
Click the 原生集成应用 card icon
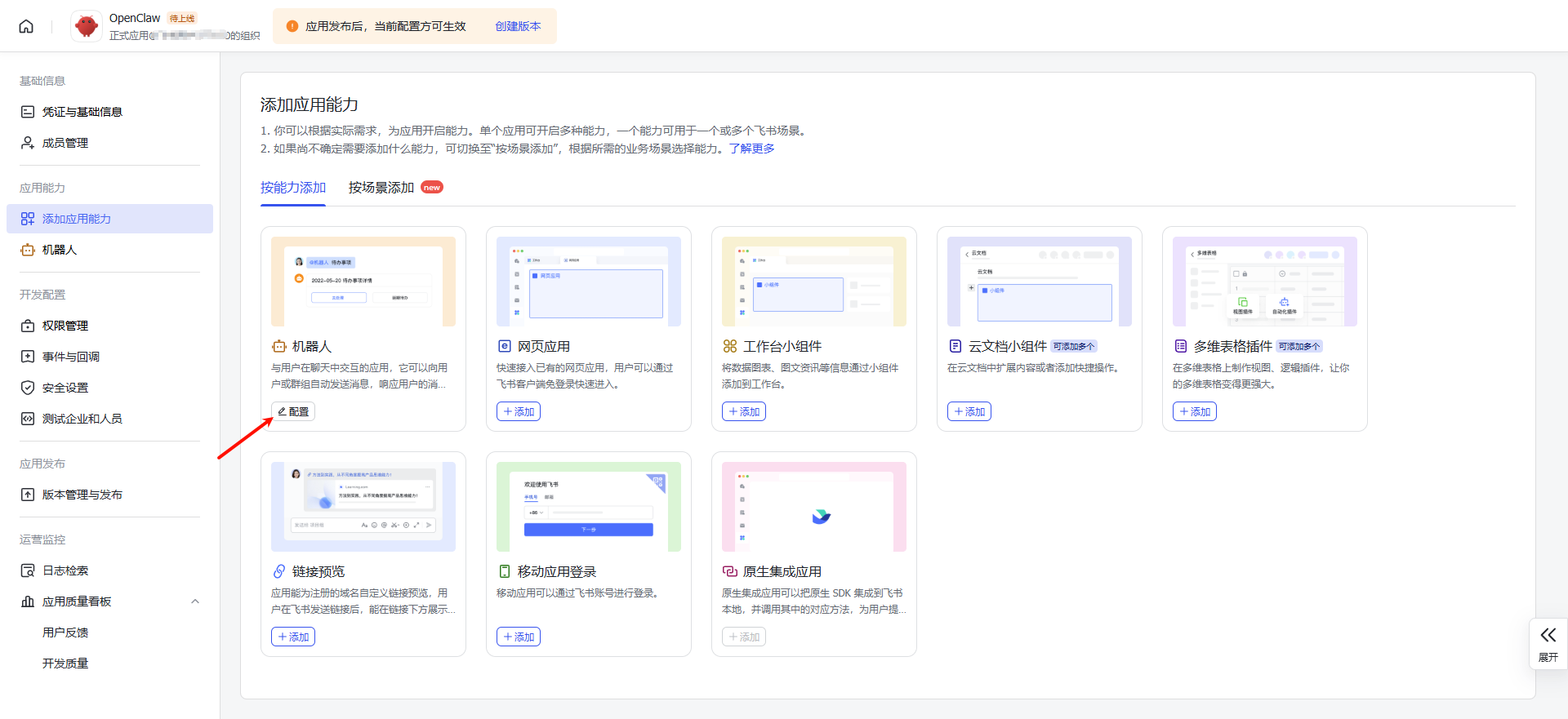730,571
